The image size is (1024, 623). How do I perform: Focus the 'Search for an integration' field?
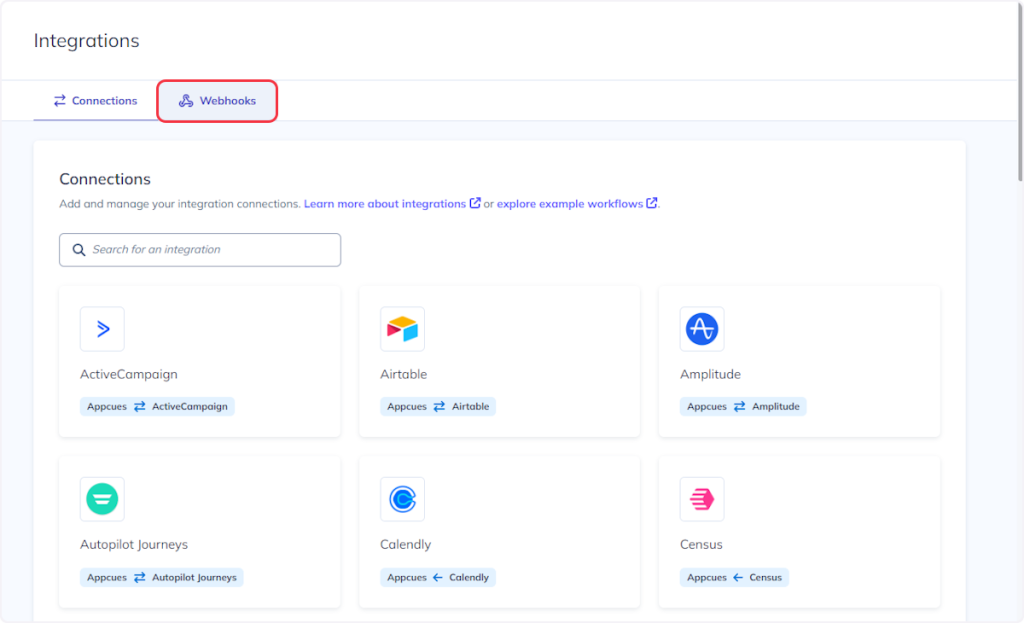(x=210, y=250)
